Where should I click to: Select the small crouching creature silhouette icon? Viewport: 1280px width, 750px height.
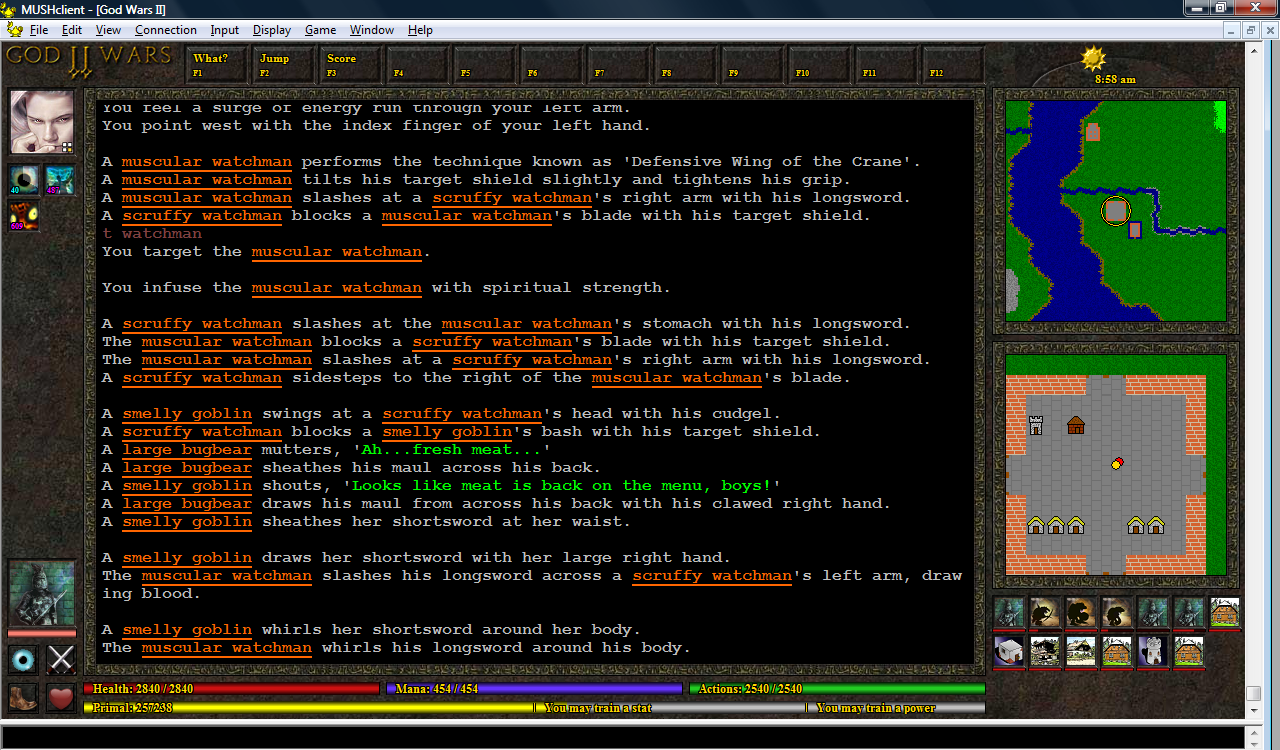[1117, 612]
